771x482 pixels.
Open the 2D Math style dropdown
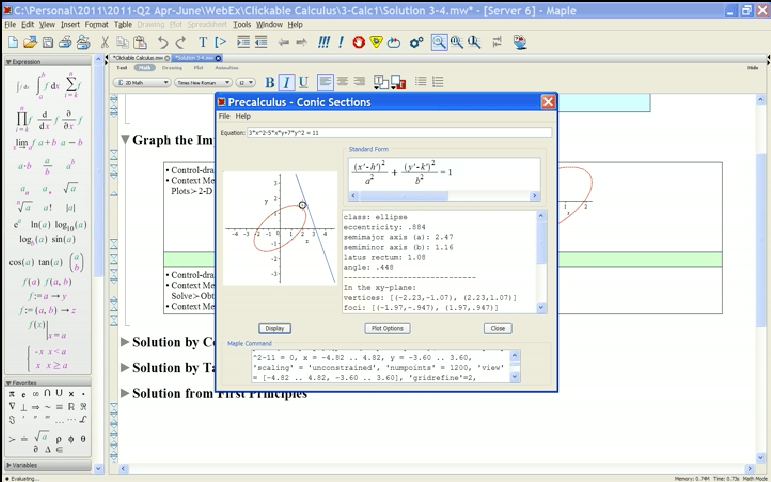pyautogui.click(x=142, y=83)
